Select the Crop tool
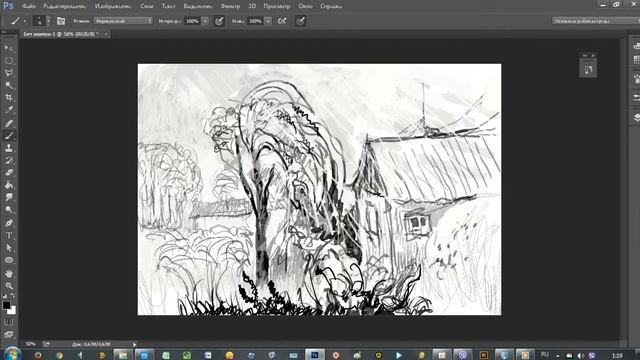640x360 pixels. click(x=9, y=98)
